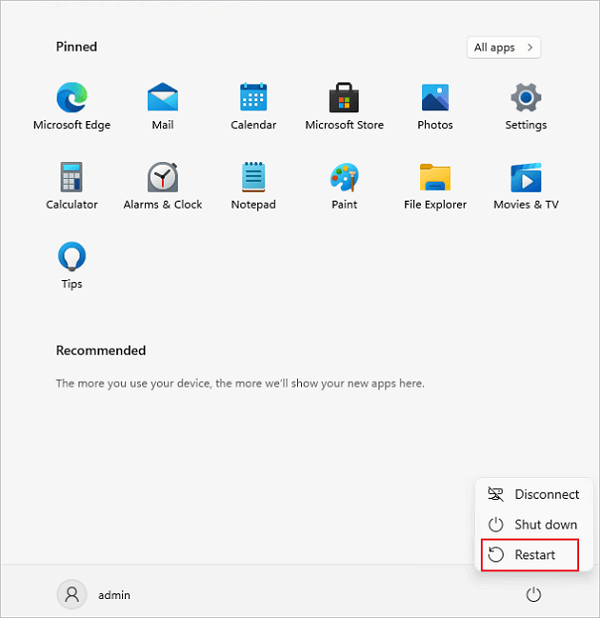Open the Calendar app

(253, 98)
